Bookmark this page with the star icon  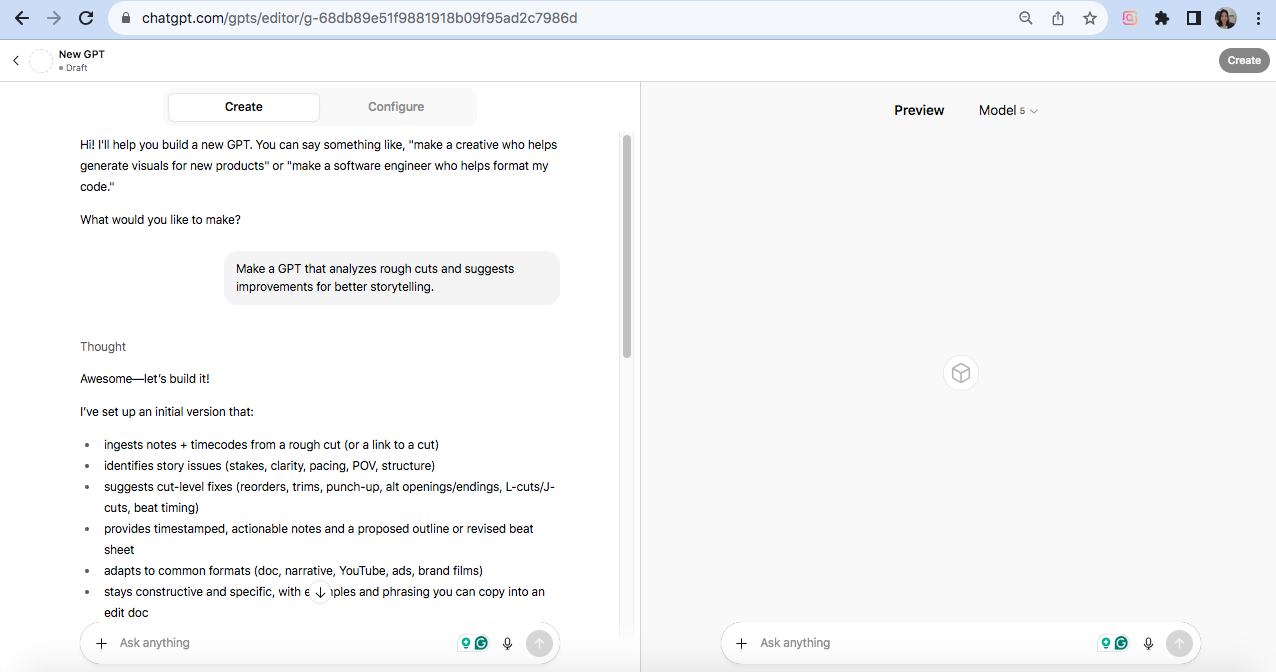click(x=1090, y=18)
